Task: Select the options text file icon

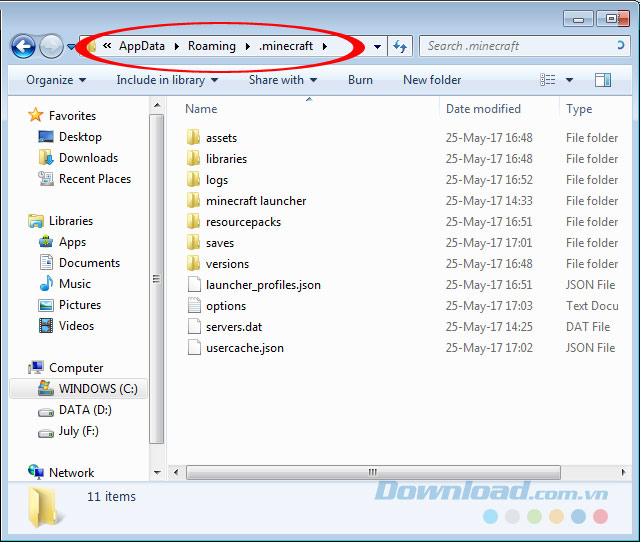Action: pyautogui.click(x=194, y=306)
